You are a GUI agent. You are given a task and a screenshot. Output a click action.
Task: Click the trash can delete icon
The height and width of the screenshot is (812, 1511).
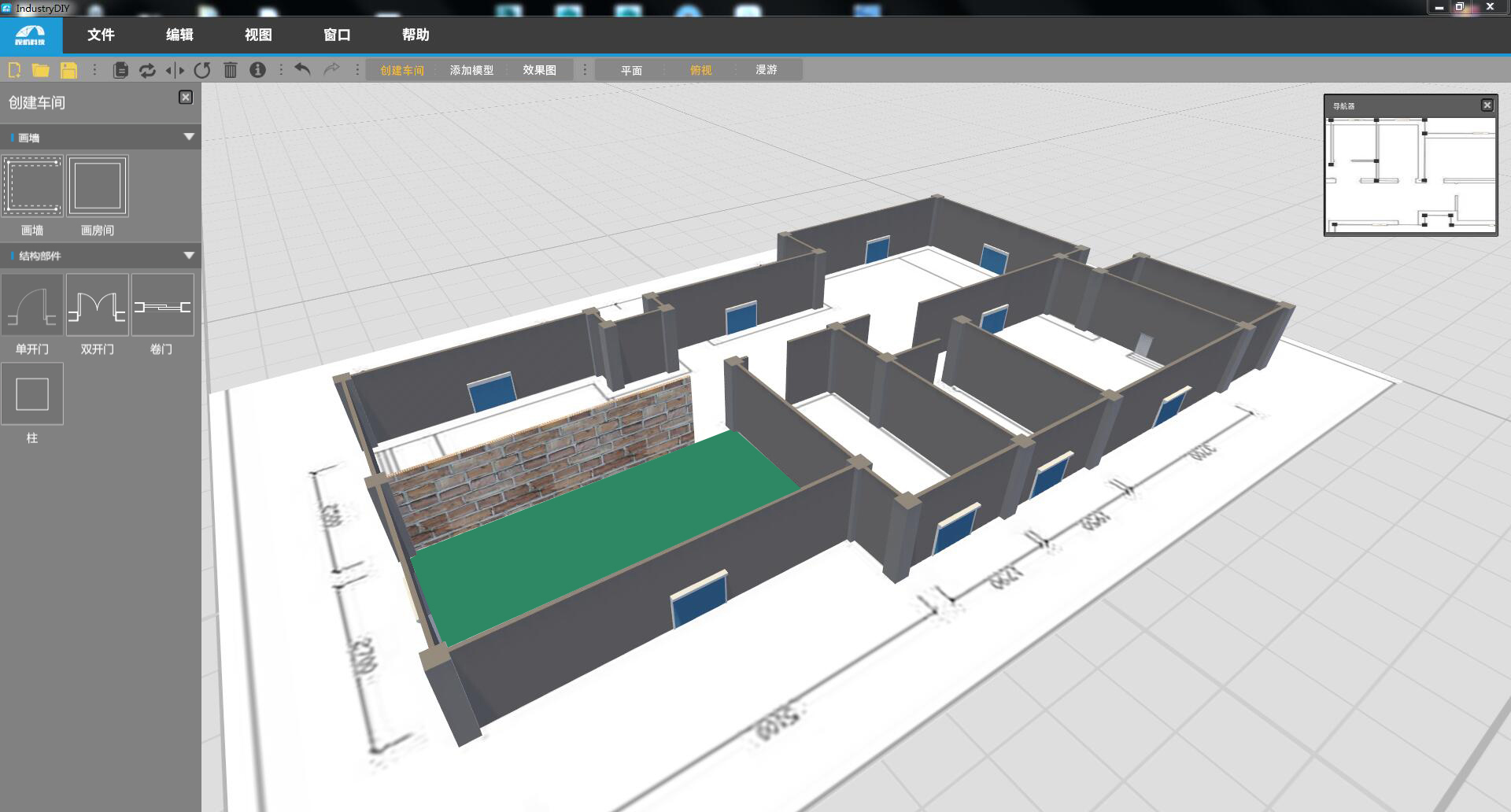[x=230, y=70]
